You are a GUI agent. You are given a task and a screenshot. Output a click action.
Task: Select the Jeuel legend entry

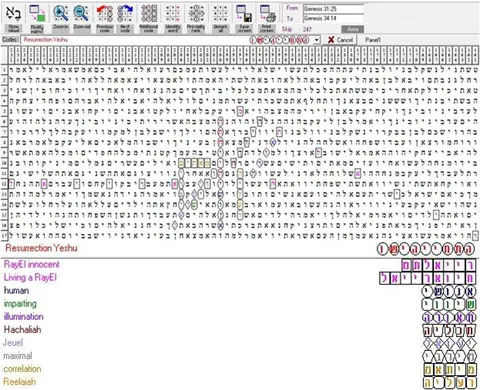(x=13, y=343)
